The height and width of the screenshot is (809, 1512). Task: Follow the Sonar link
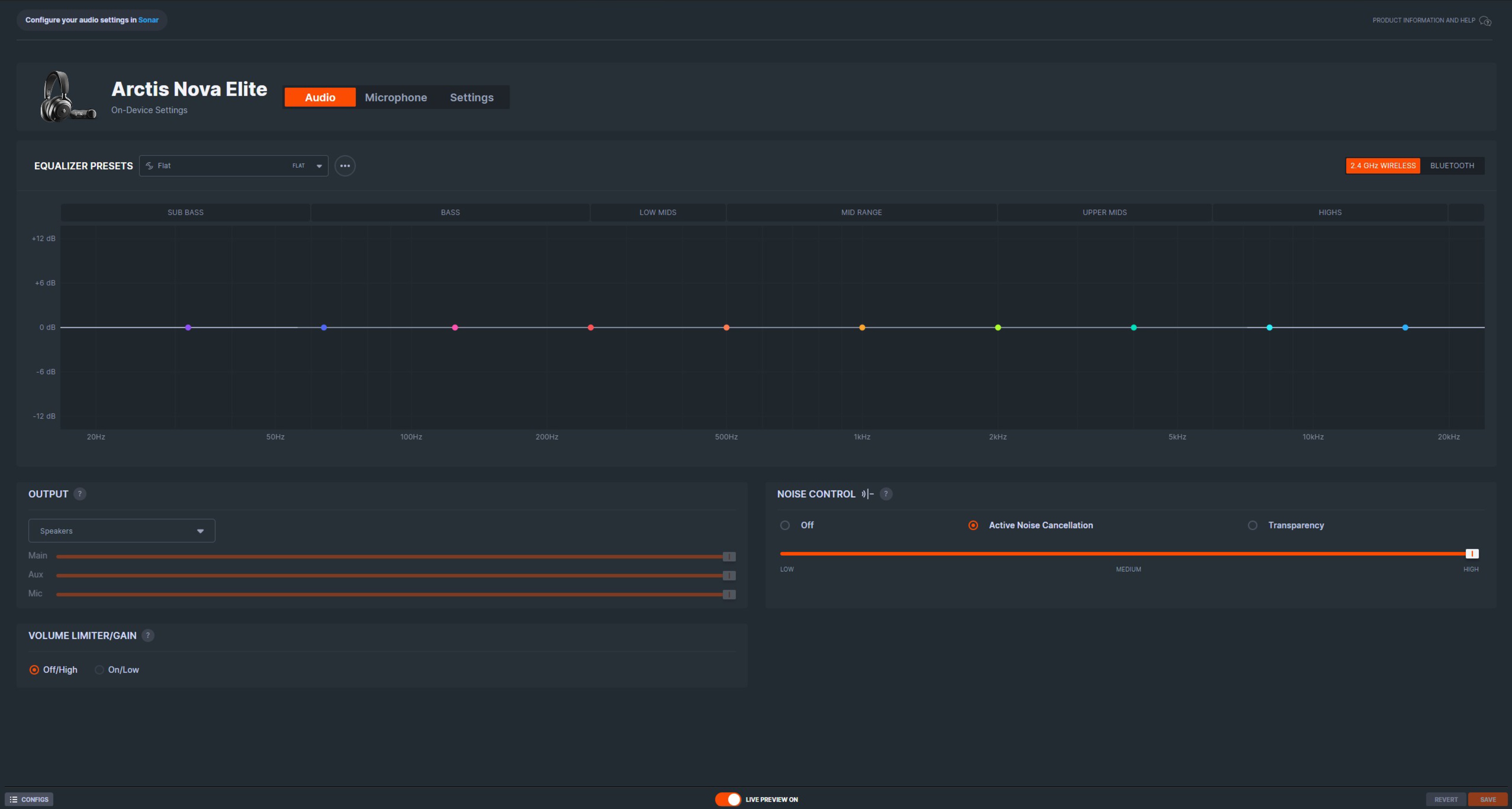coord(148,20)
